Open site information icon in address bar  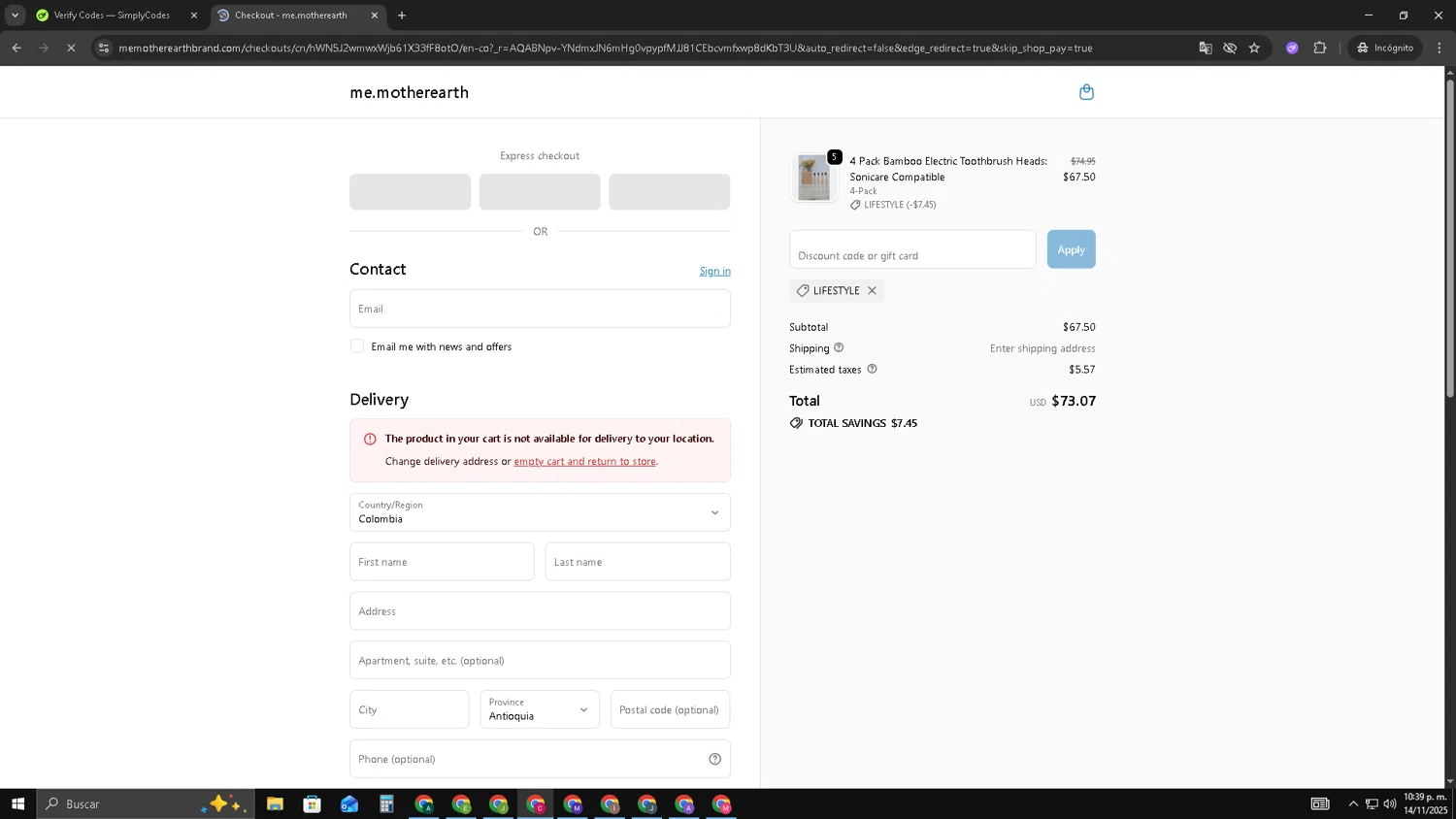104,48
